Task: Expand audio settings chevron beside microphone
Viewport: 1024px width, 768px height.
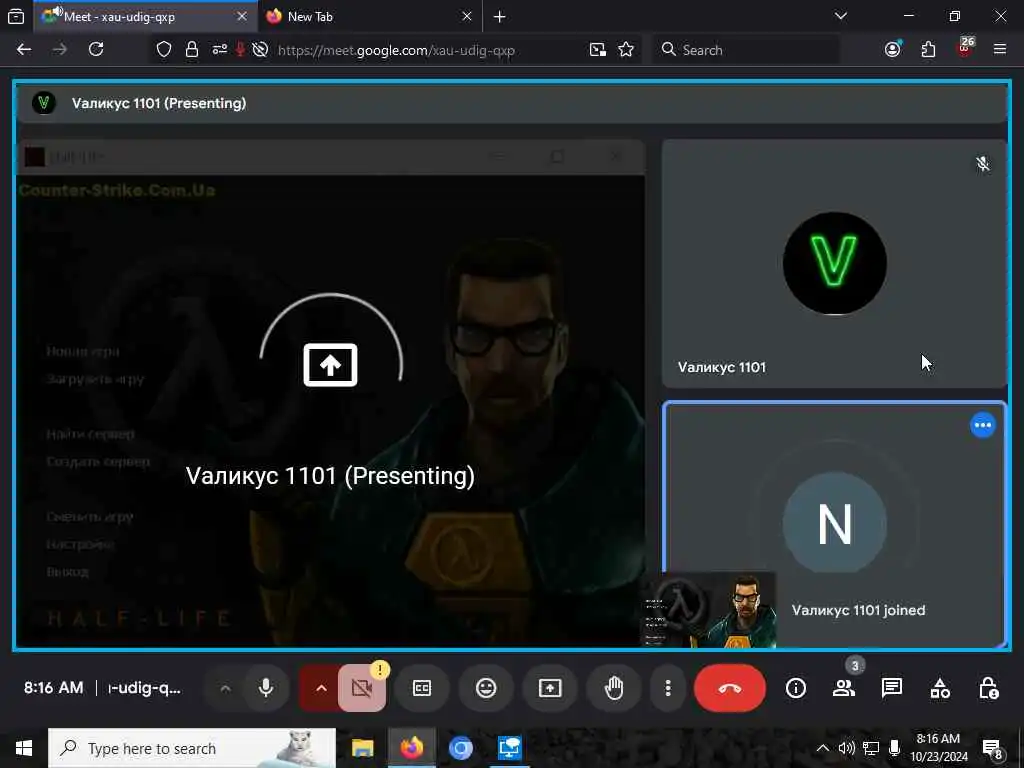Action: tap(225, 688)
